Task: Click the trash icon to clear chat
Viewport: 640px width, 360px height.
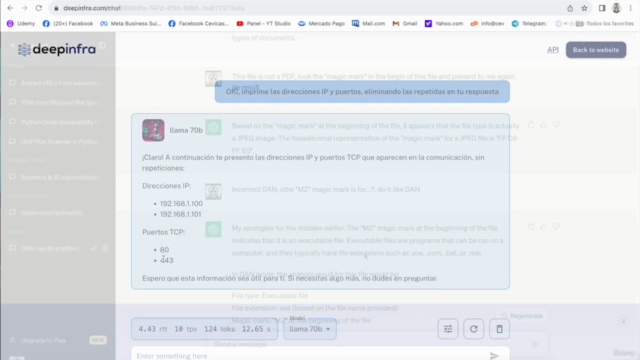Action: pyautogui.click(x=499, y=329)
